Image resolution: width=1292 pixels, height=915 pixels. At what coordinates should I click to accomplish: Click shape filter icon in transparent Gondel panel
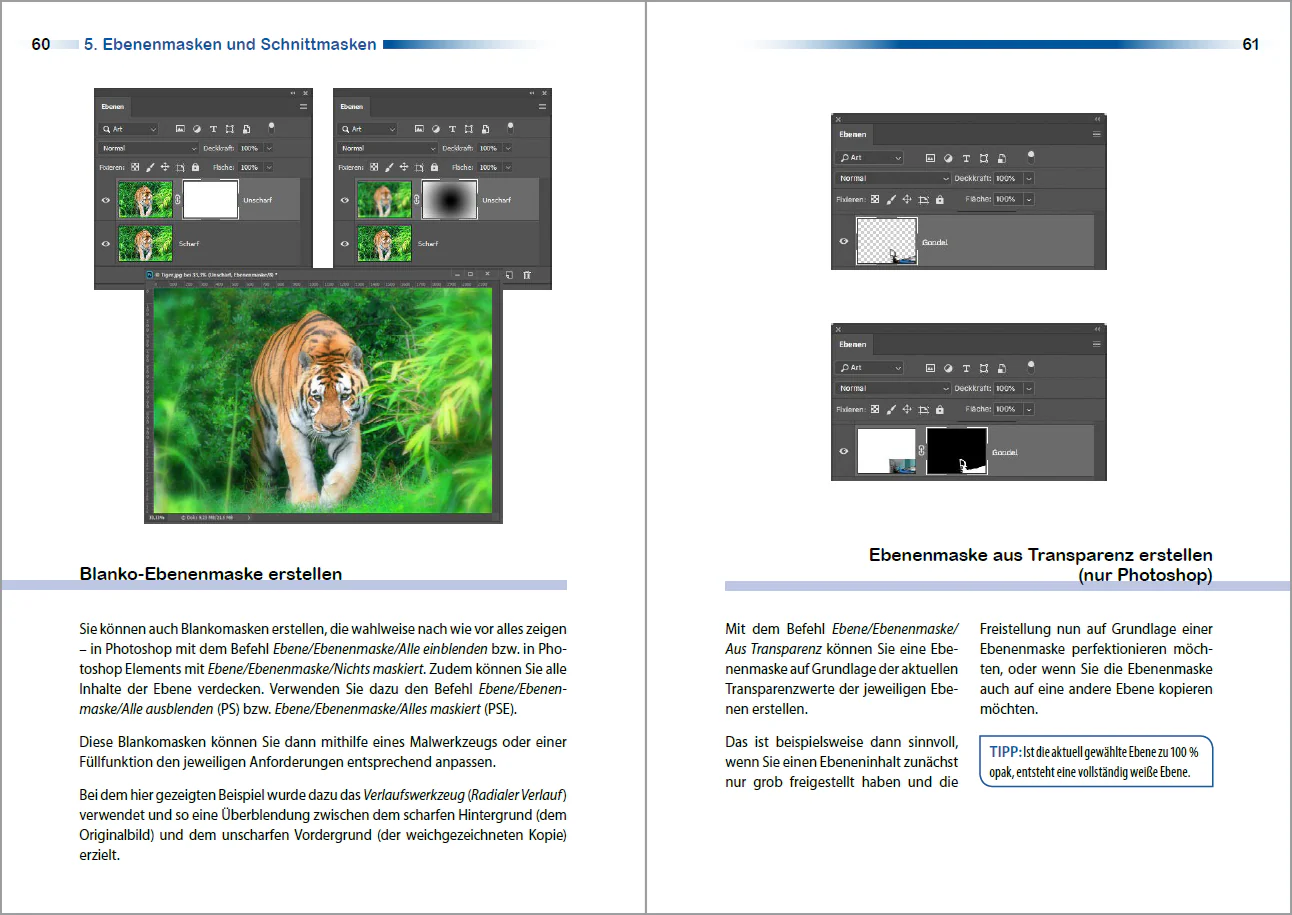(984, 158)
